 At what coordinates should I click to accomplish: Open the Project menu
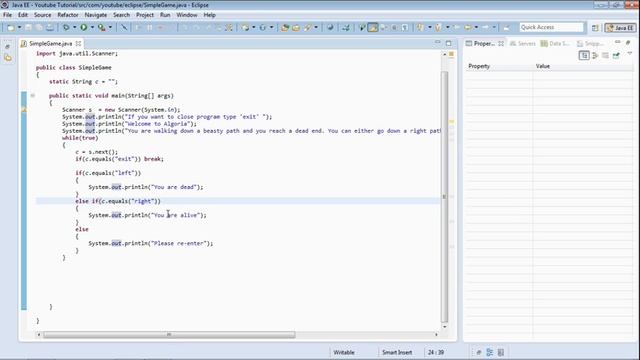tap(145, 15)
